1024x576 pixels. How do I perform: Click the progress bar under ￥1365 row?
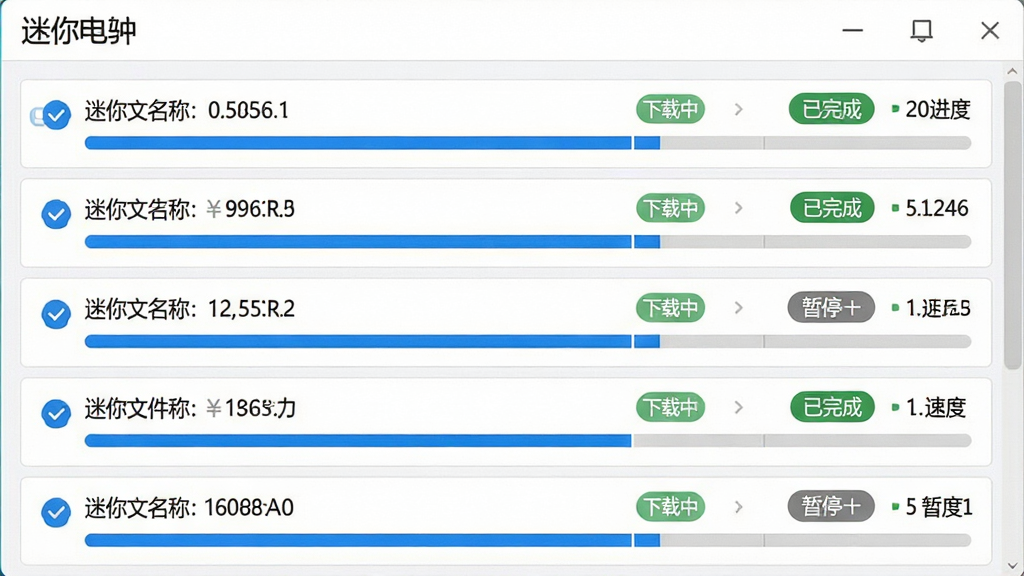pos(528,441)
